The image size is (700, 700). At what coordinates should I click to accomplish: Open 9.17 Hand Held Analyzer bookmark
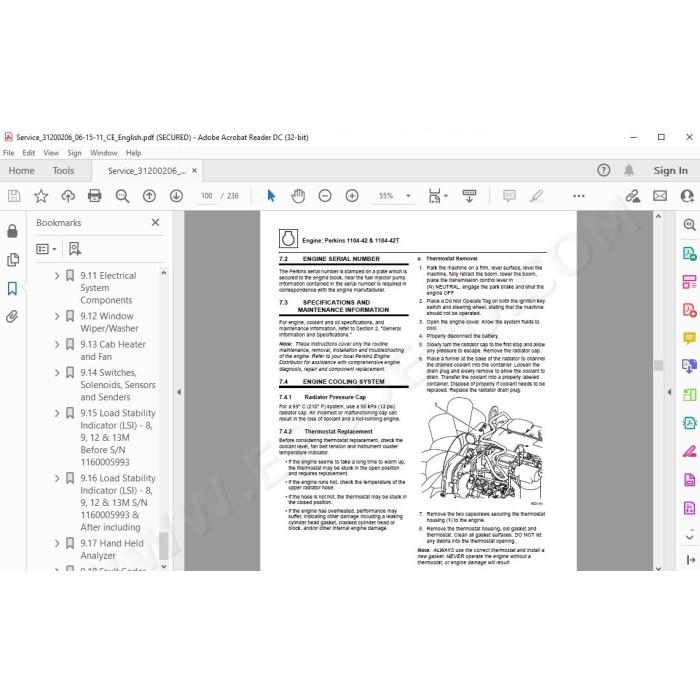pos(112,550)
